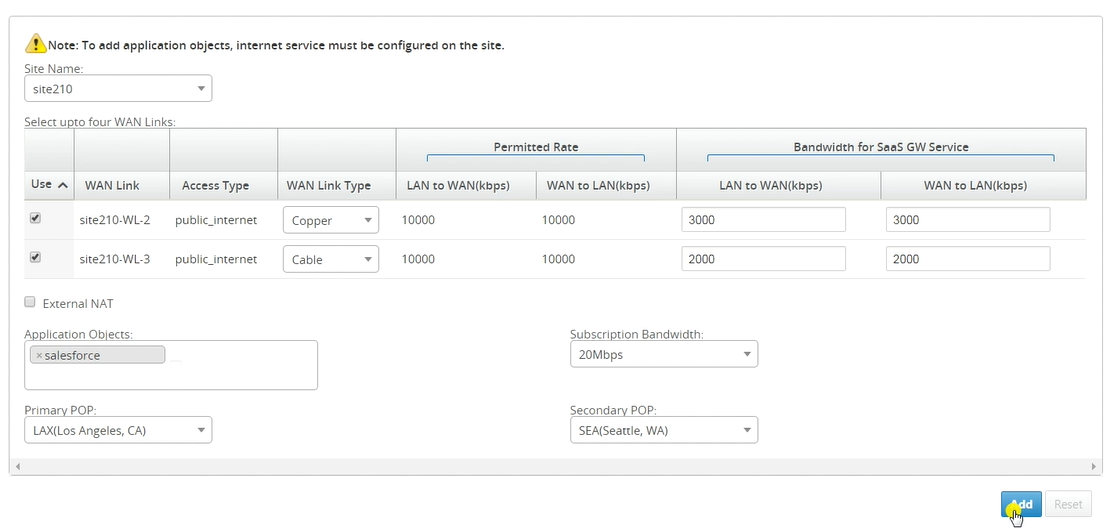Viewport: 1107px width, 529px height.
Task: Click public_internet in the site210-WL-2 row
Action: pyautogui.click(x=216, y=220)
